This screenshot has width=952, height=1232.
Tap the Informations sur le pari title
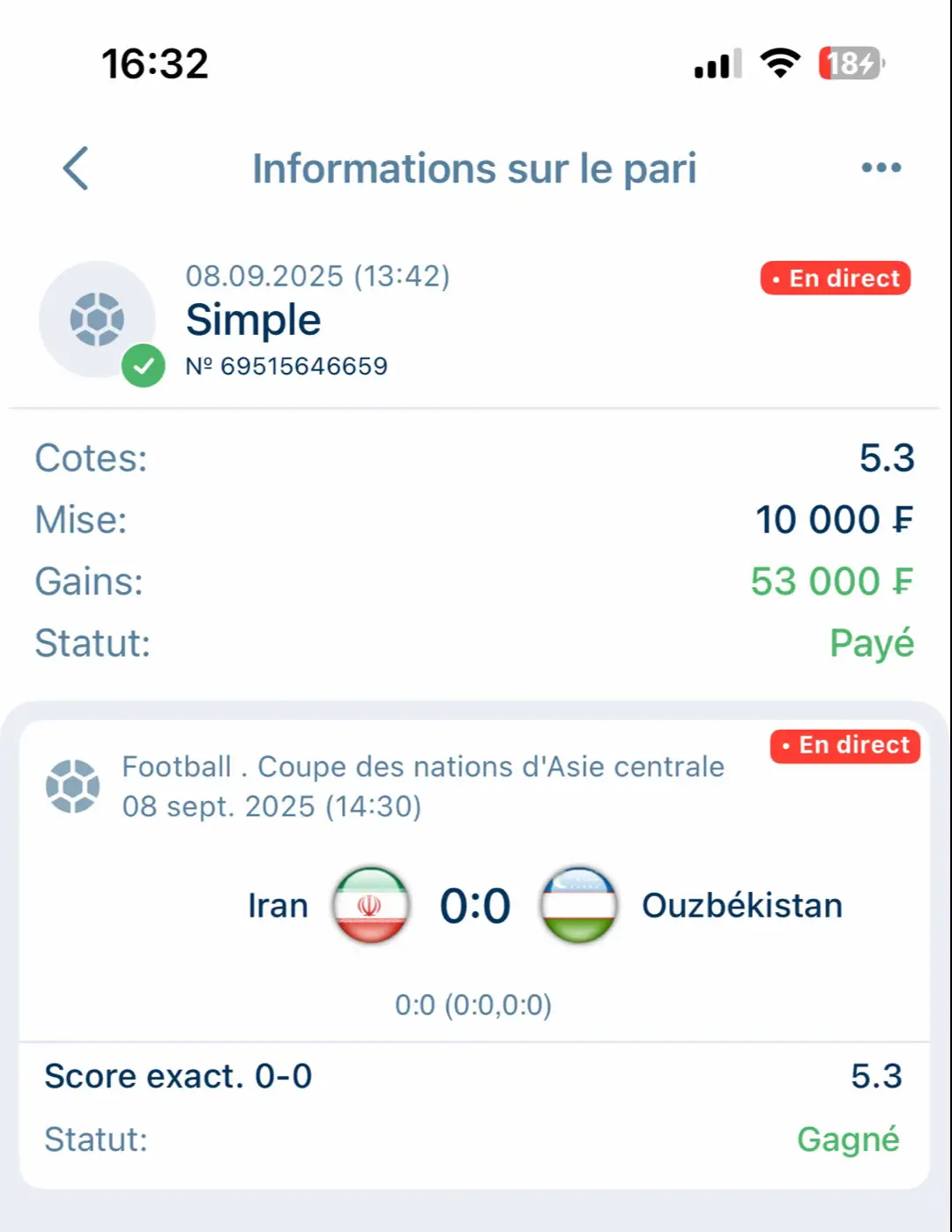coord(474,168)
